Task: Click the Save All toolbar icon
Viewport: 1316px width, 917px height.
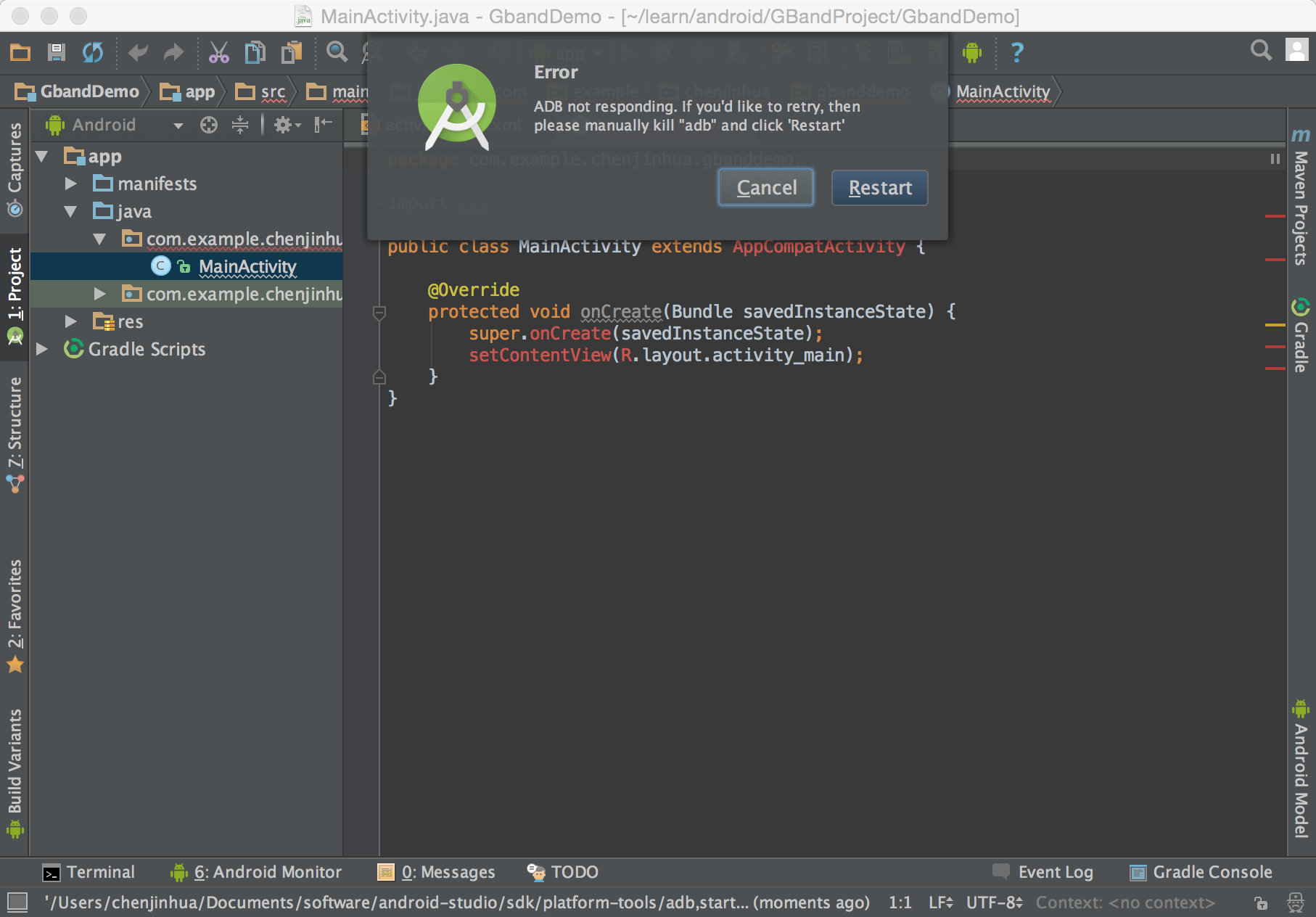Action: 56,52
